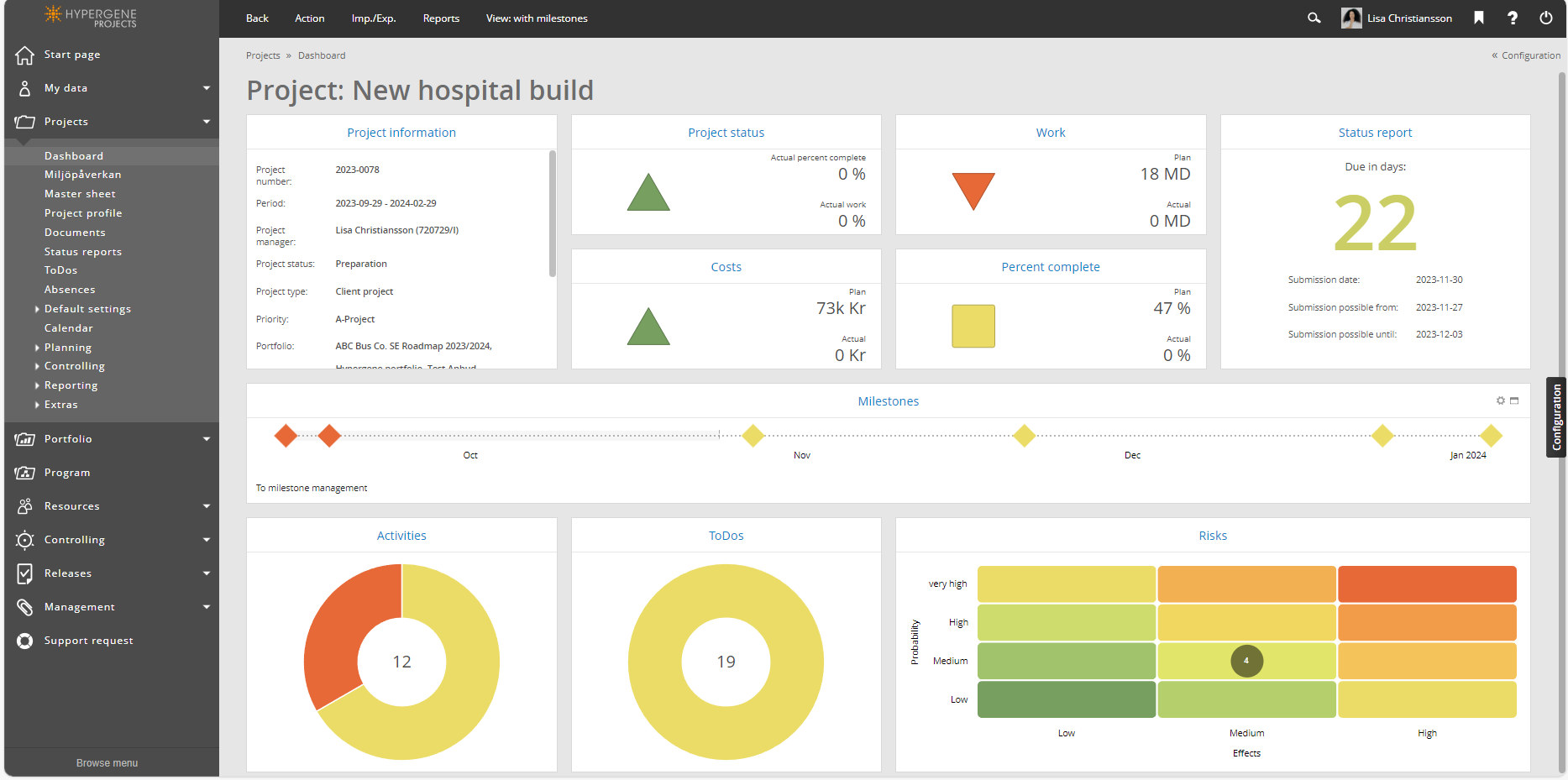Click the Releases checklist icon

[x=25, y=573]
